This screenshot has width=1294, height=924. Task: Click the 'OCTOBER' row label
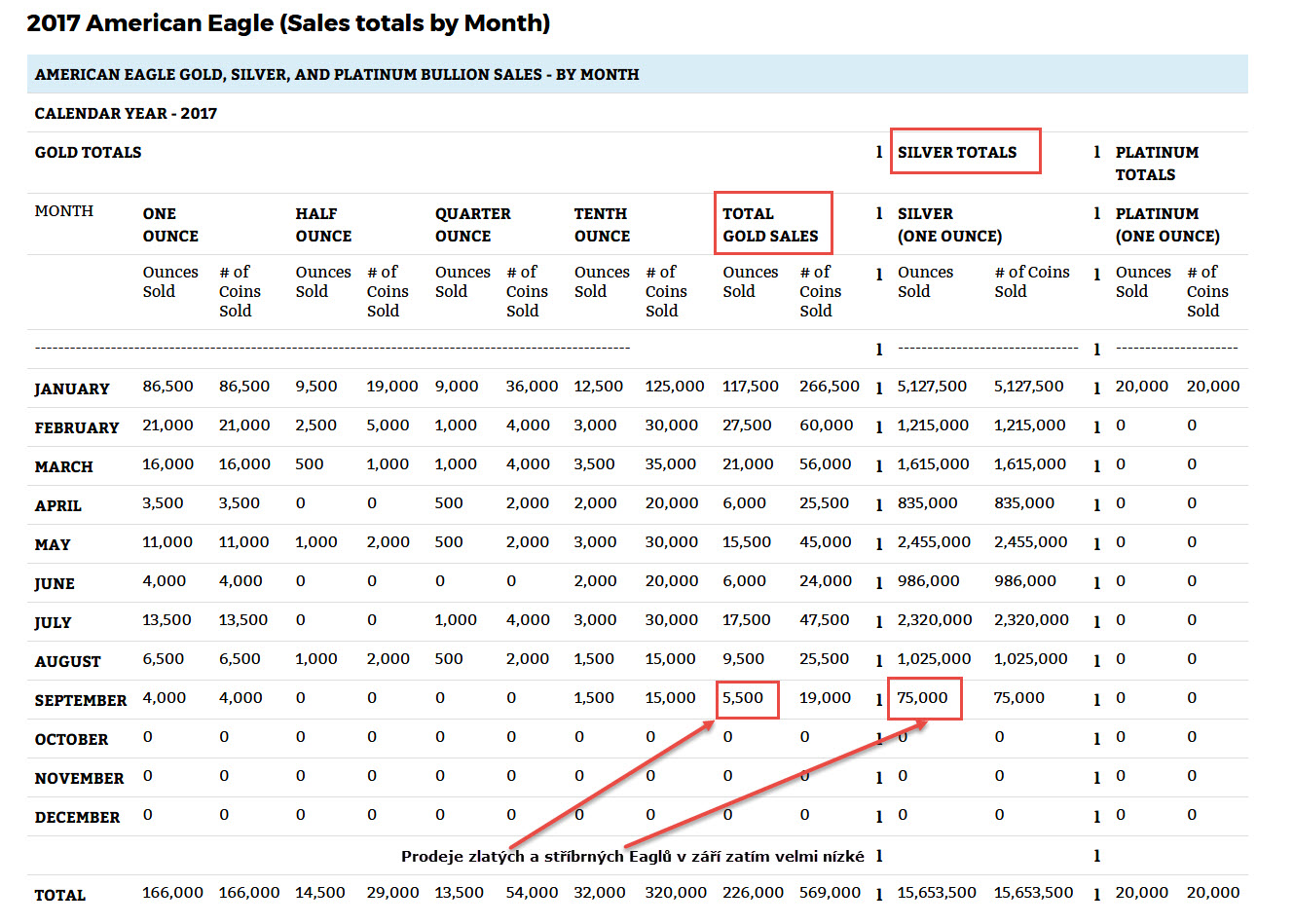(71, 739)
